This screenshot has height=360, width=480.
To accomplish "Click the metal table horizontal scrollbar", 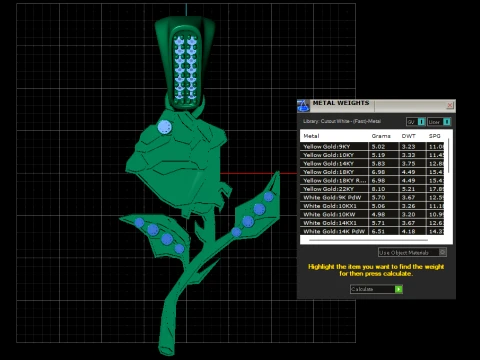I will click(x=368, y=240).
